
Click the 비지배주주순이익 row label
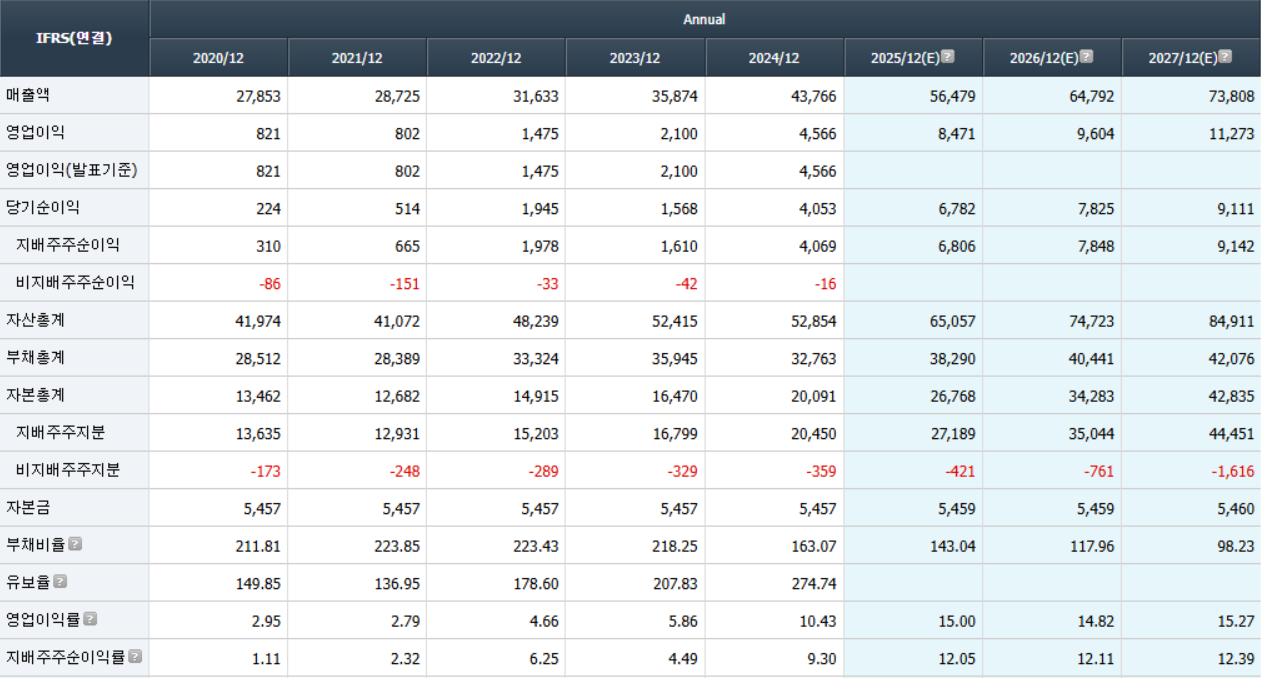coord(75,283)
